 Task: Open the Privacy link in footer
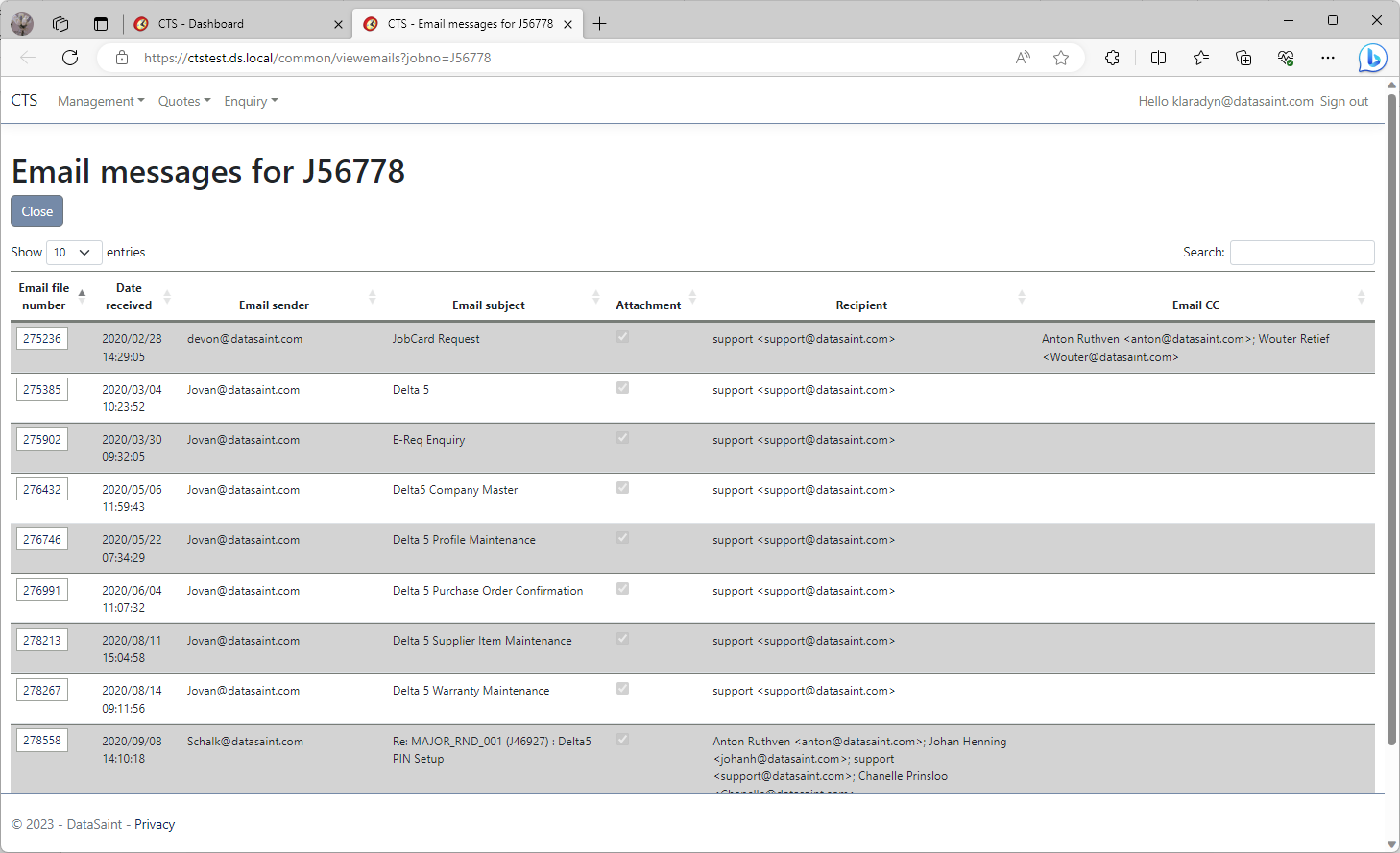[x=155, y=824]
